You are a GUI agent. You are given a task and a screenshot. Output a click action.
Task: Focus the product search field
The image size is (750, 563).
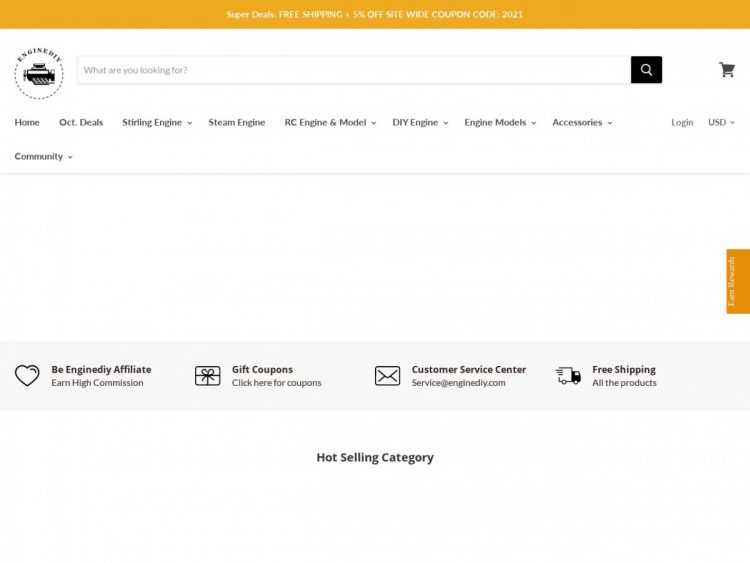point(353,70)
